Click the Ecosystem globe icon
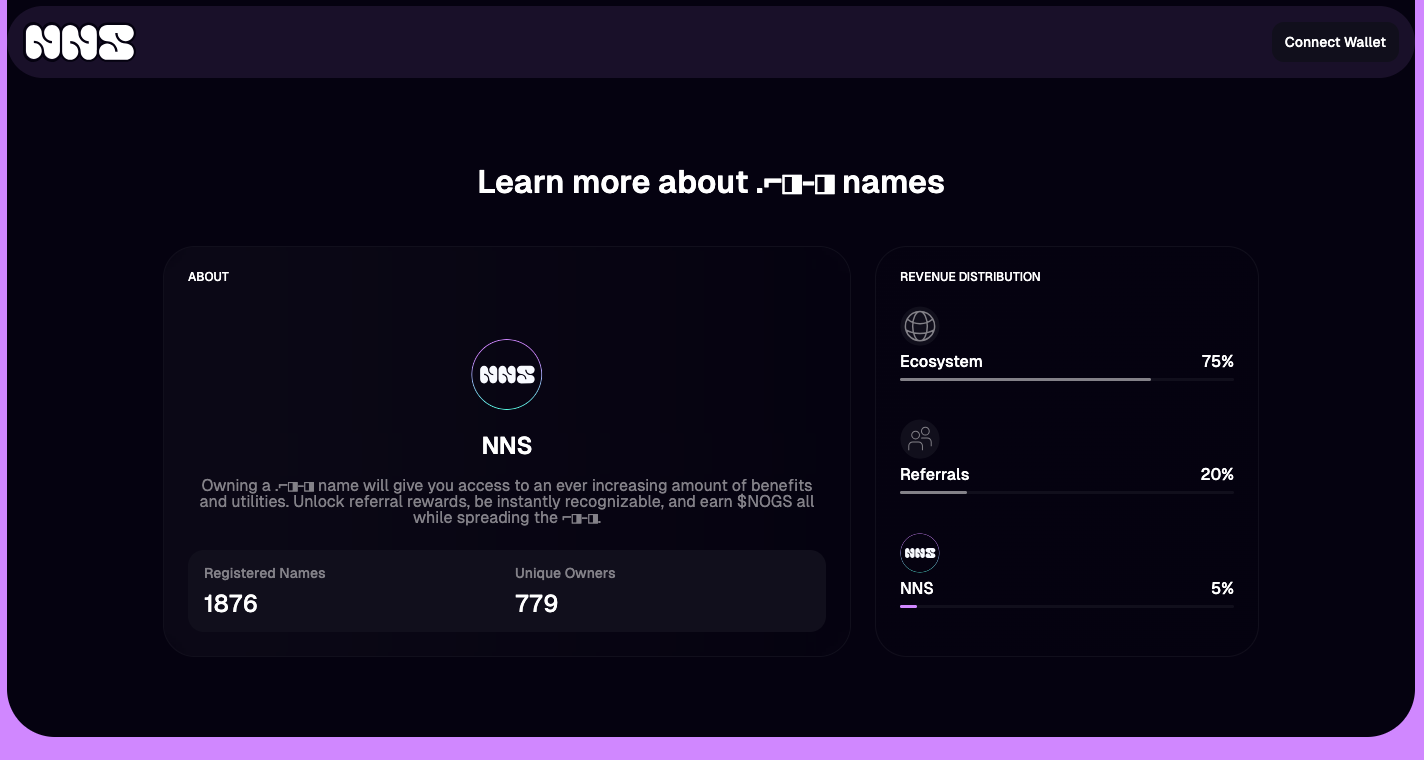The image size is (1424, 760). pyautogui.click(x=919, y=326)
